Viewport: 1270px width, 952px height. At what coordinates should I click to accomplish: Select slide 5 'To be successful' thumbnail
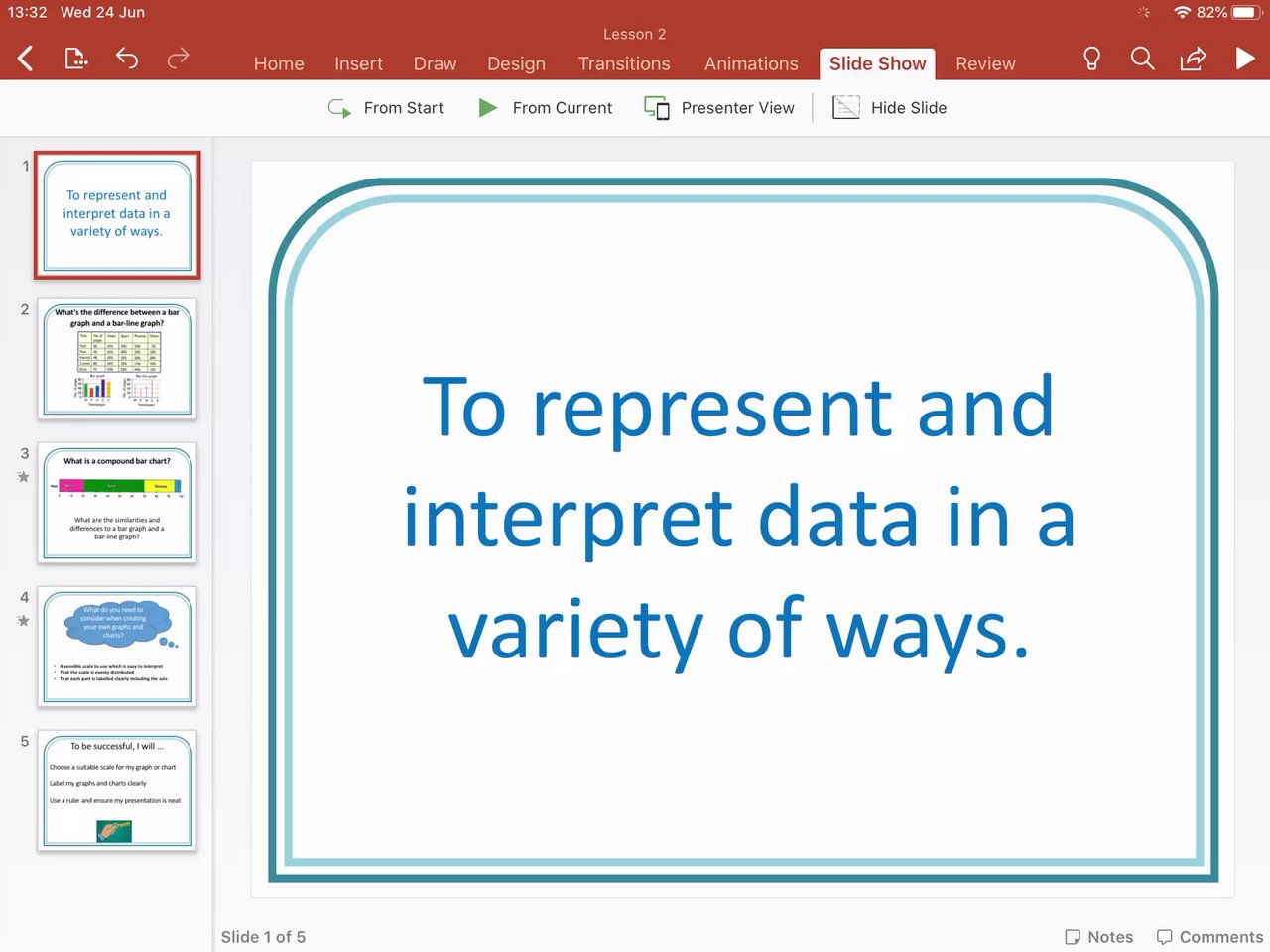click(x=117, y=790)
